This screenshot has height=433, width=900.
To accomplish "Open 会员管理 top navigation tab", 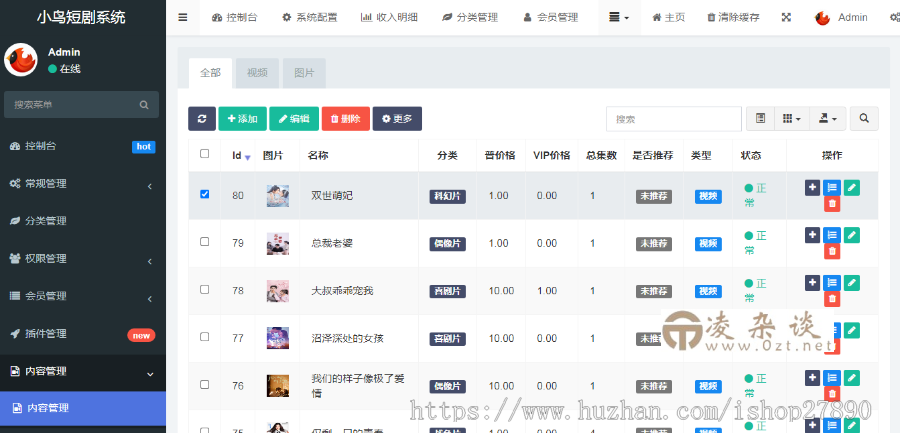I will (x=550, y=17).
